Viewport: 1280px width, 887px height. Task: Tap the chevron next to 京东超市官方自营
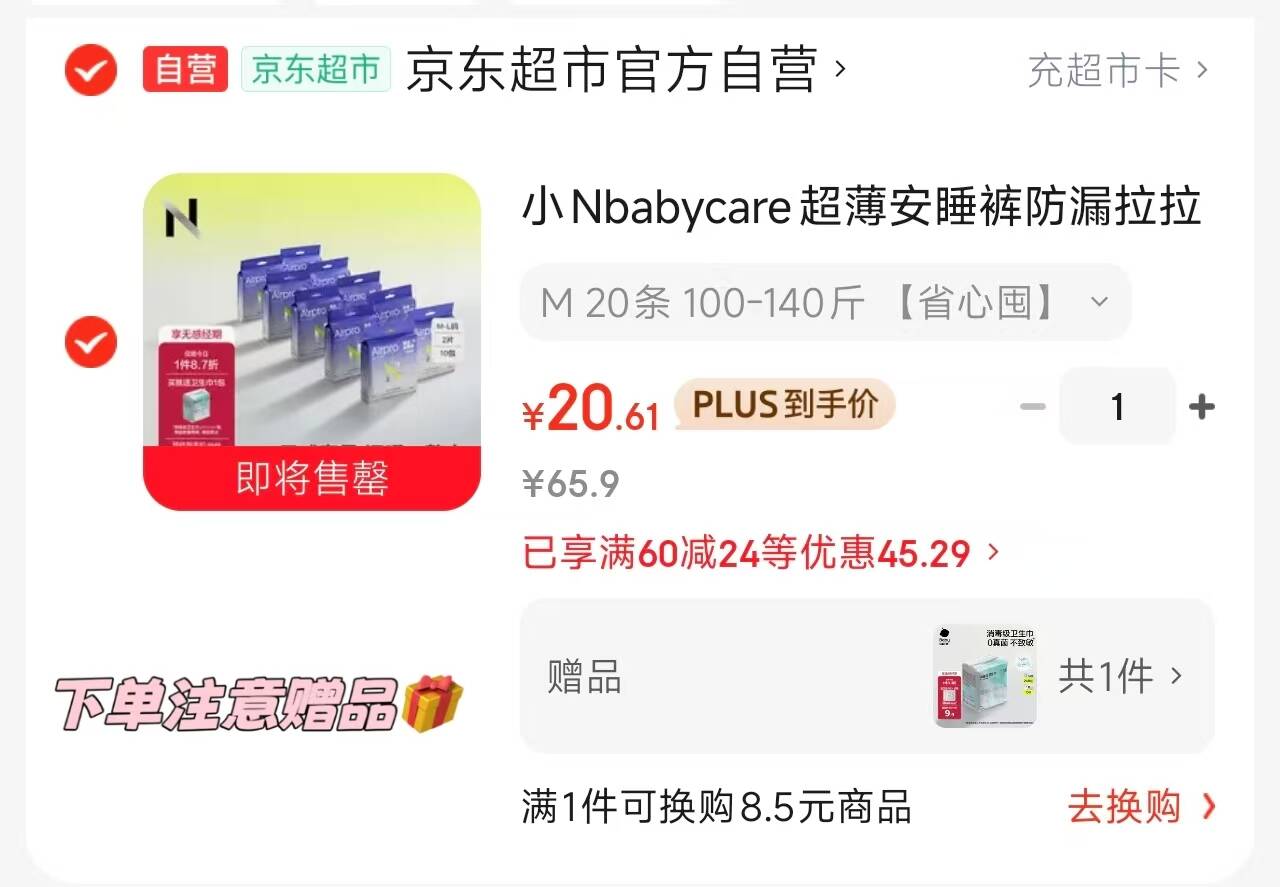tap(841, 69)
